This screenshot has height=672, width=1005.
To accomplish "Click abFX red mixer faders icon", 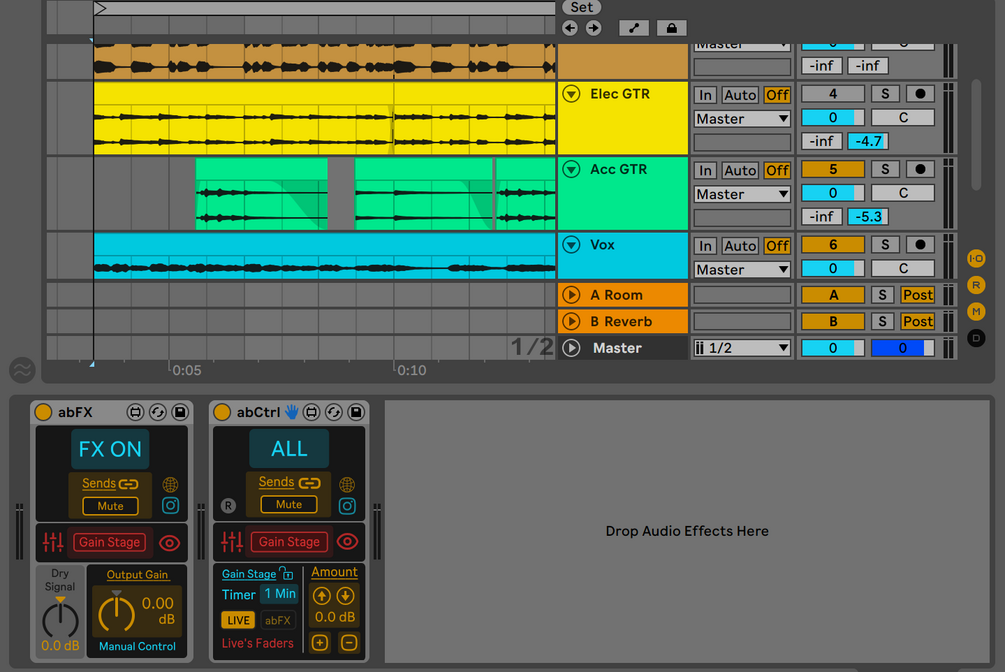I will 53,542.
